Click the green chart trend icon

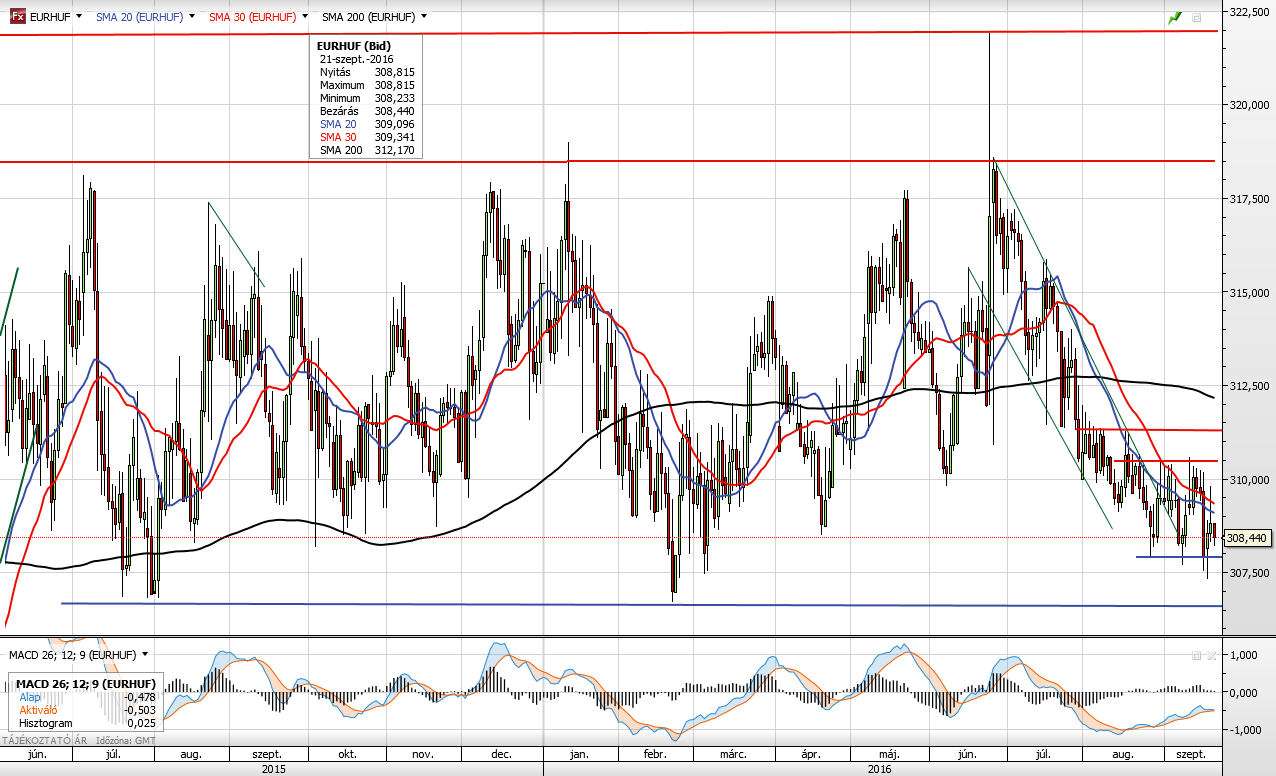point(1175,17)
